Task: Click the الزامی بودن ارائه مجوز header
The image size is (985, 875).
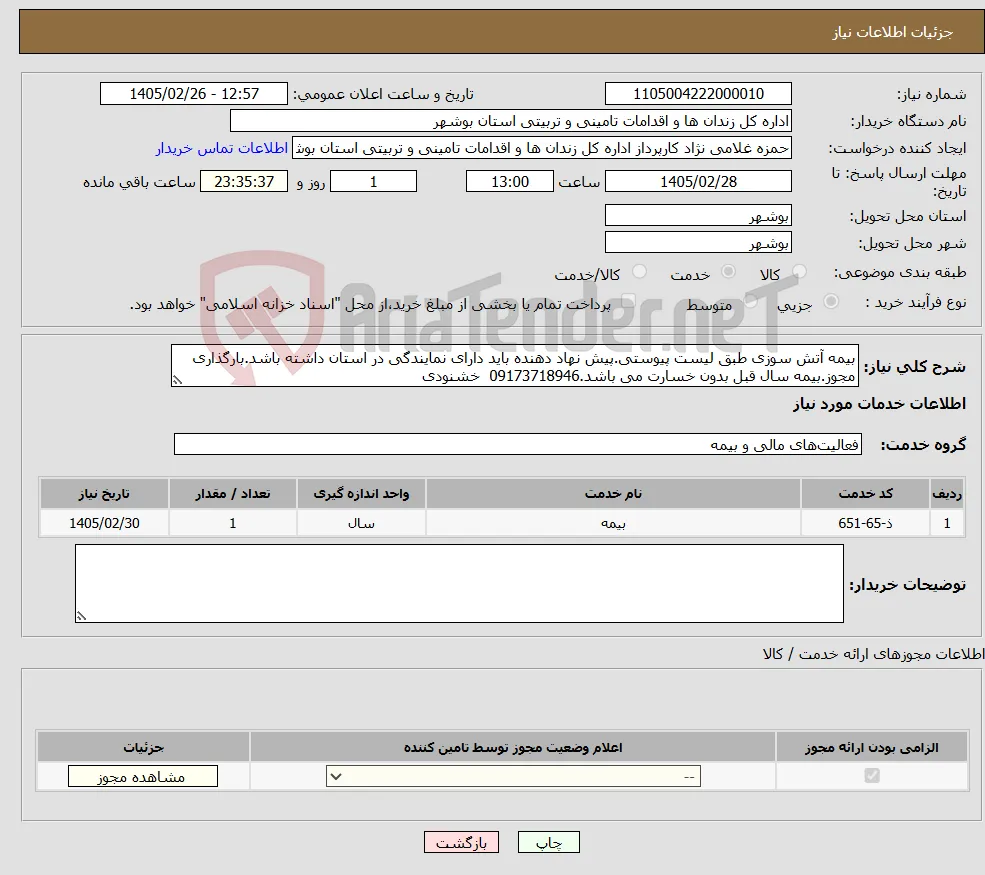Action: [x=872, y=747]
